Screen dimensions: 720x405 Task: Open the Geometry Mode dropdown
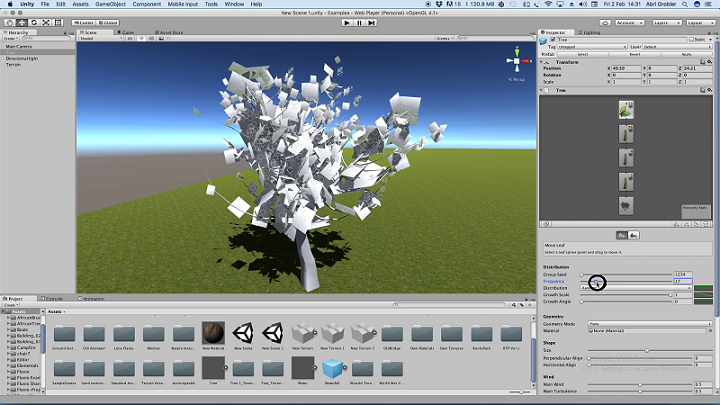click(650, 324)
